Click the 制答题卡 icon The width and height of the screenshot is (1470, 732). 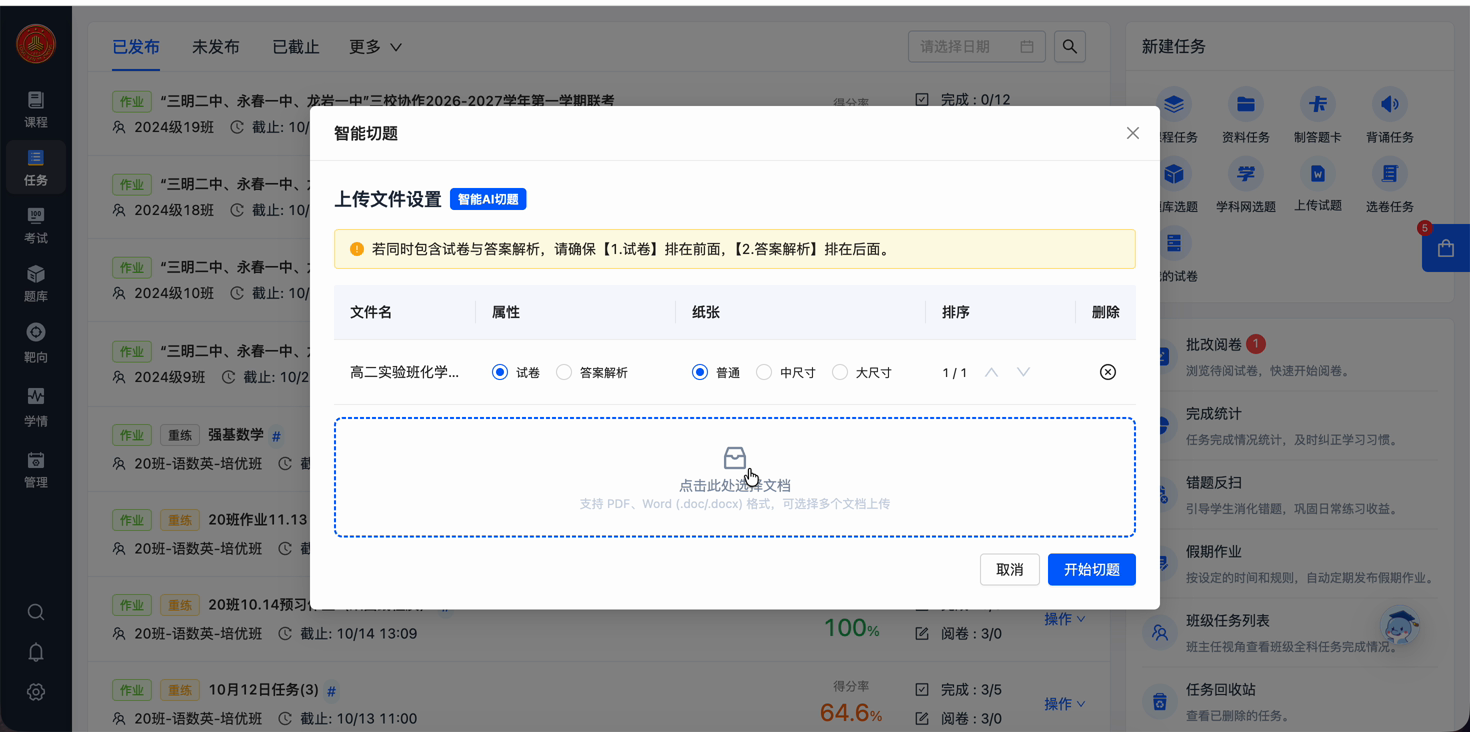click(1317, 104)
